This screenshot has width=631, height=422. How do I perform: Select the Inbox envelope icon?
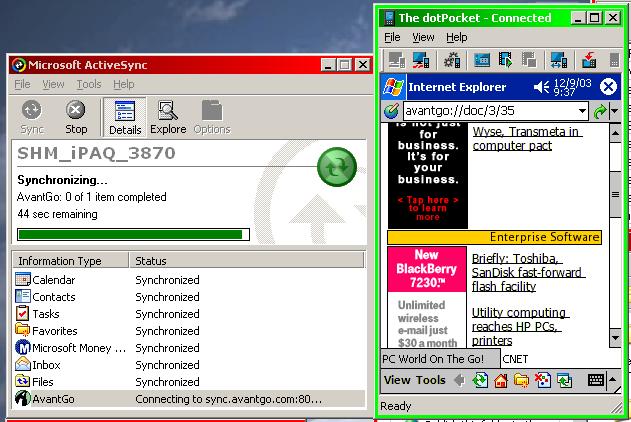click(23, 364)
